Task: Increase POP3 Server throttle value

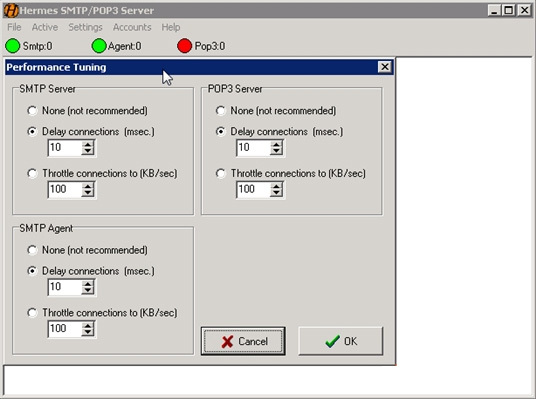Action: coord(276,186)
